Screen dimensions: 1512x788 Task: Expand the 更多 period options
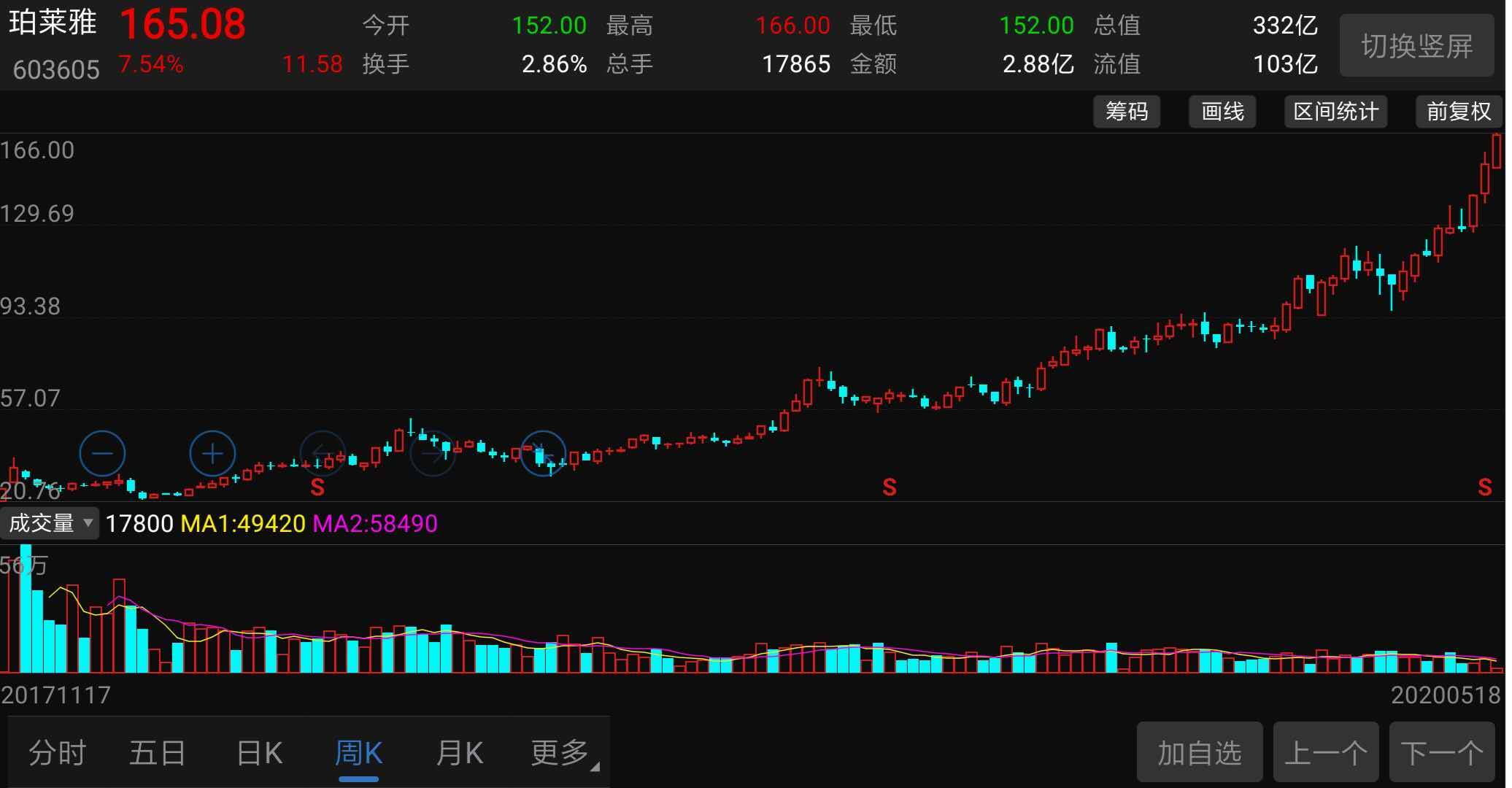pos(565,753)
